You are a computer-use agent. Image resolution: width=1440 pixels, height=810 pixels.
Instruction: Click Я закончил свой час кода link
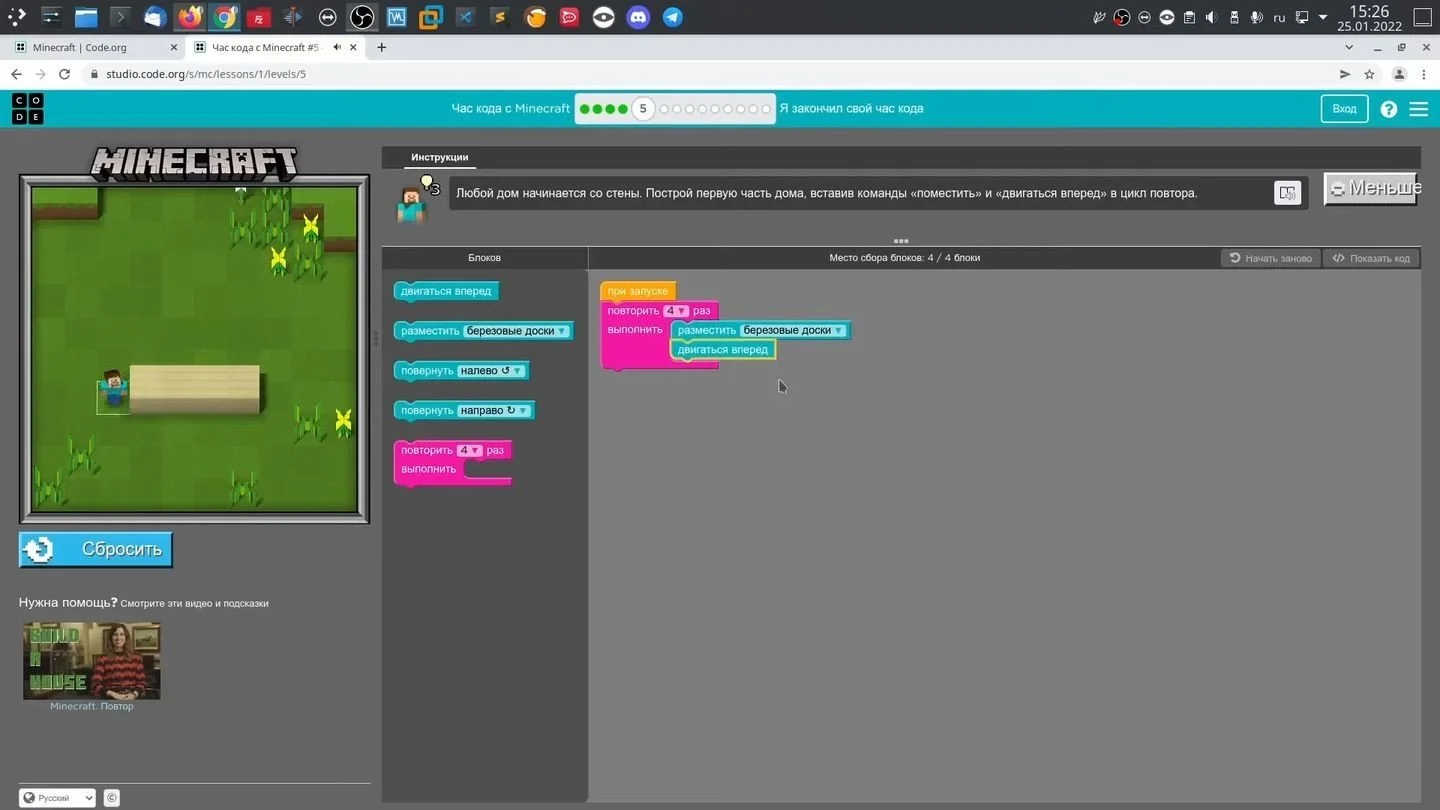[x=851, y=109]
